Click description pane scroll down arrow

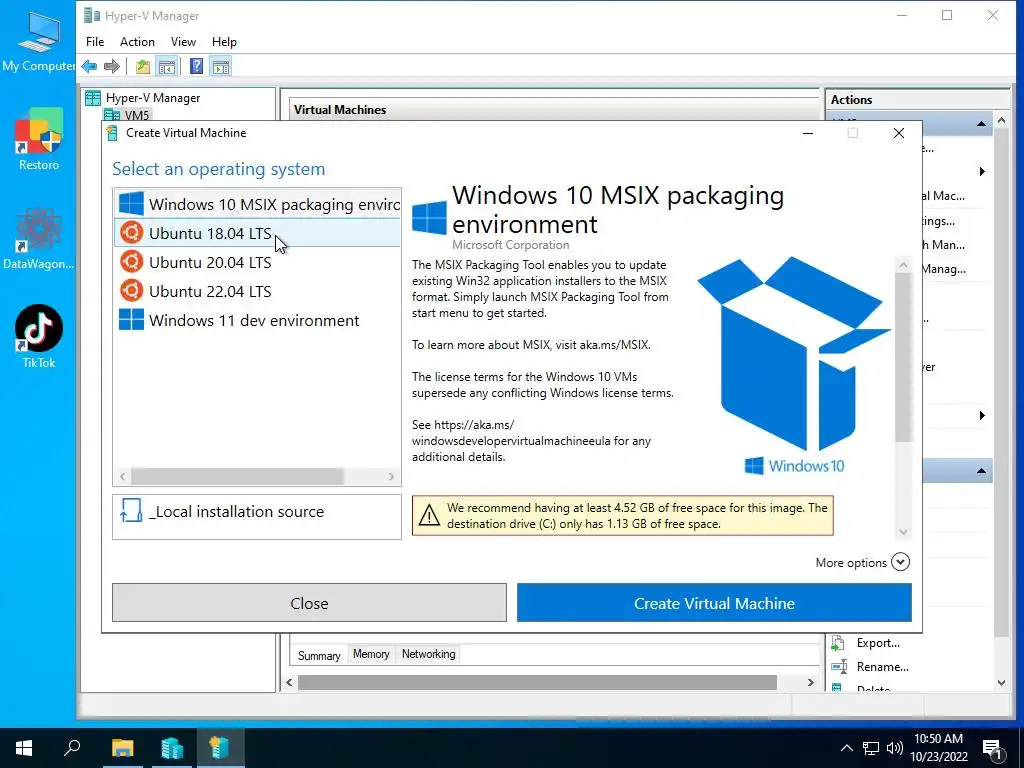pyautogui.click(x=903, y=532)
